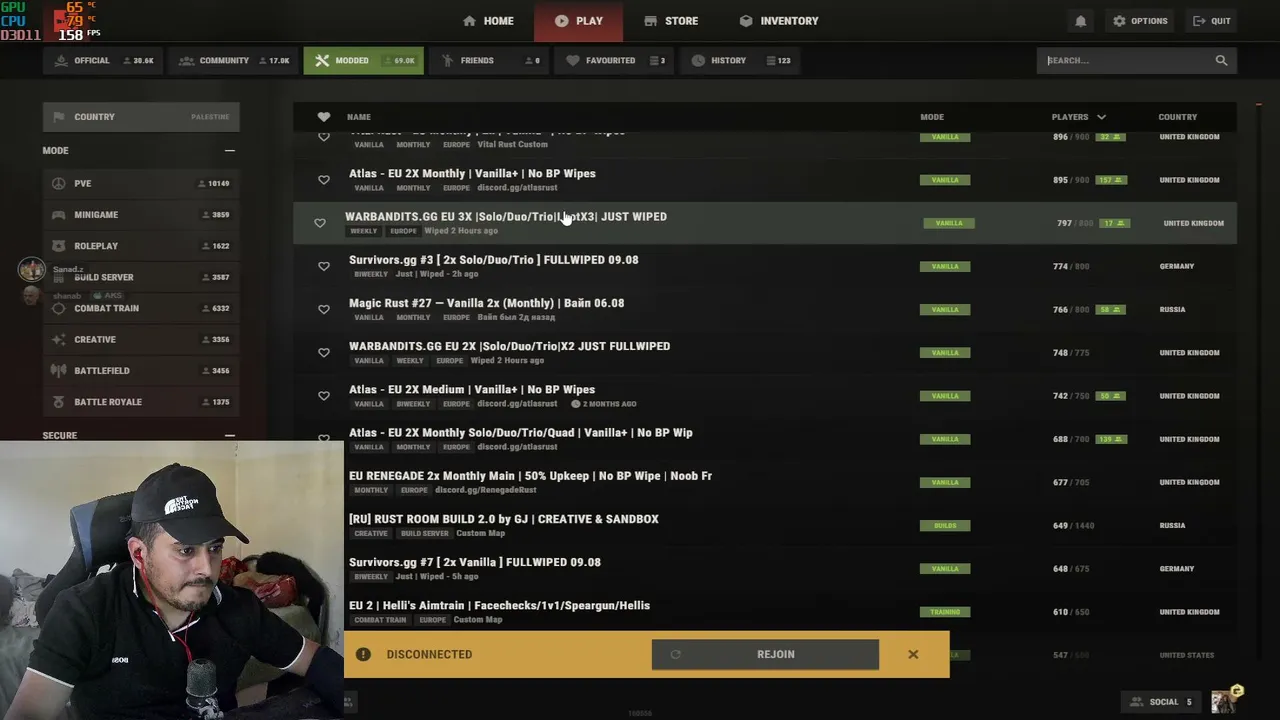Show Friends servers list
Screen dimensions: 1280x720
[490, 61]
